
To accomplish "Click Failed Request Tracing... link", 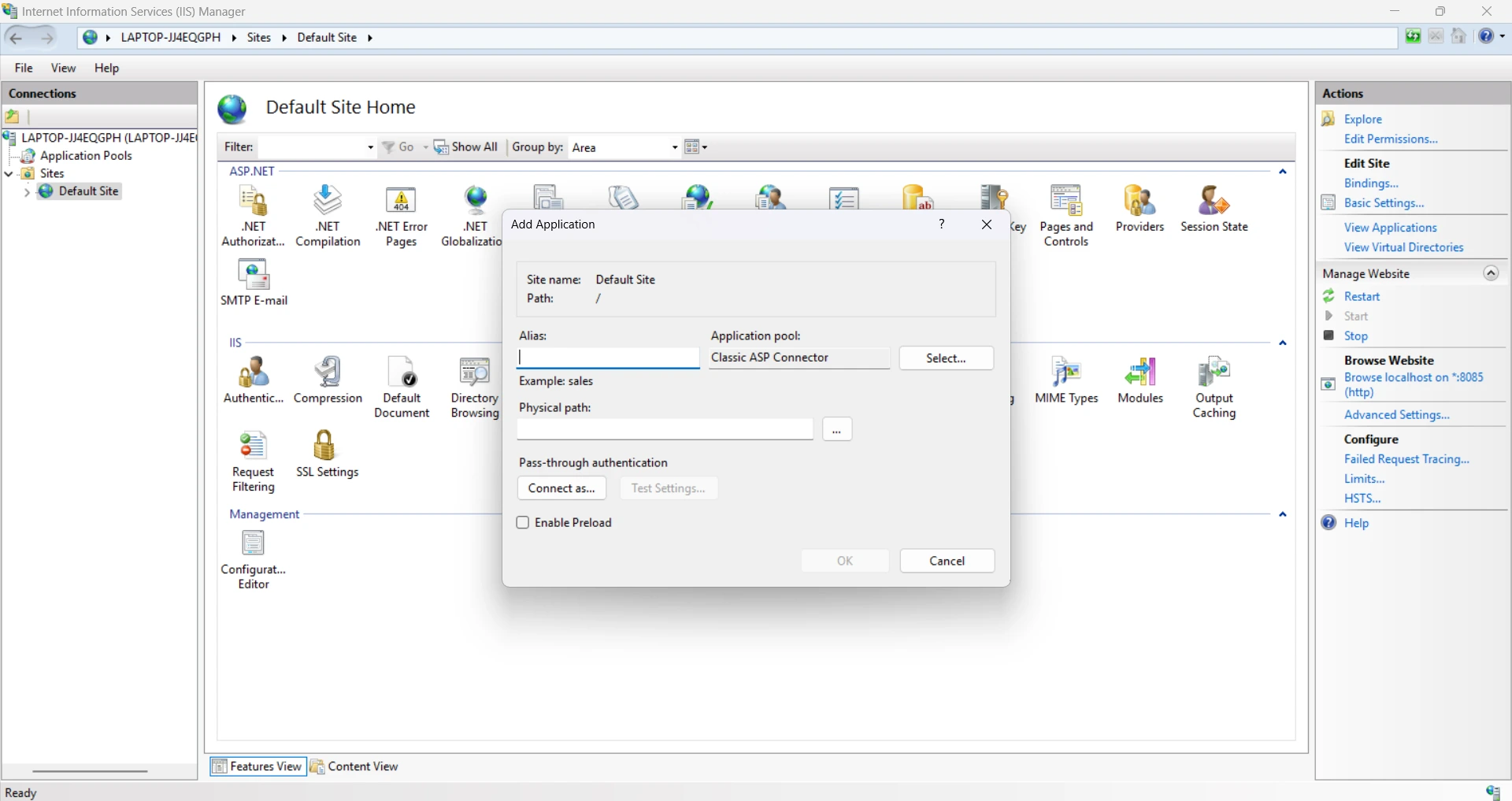I will click(x=1406, y=459).
